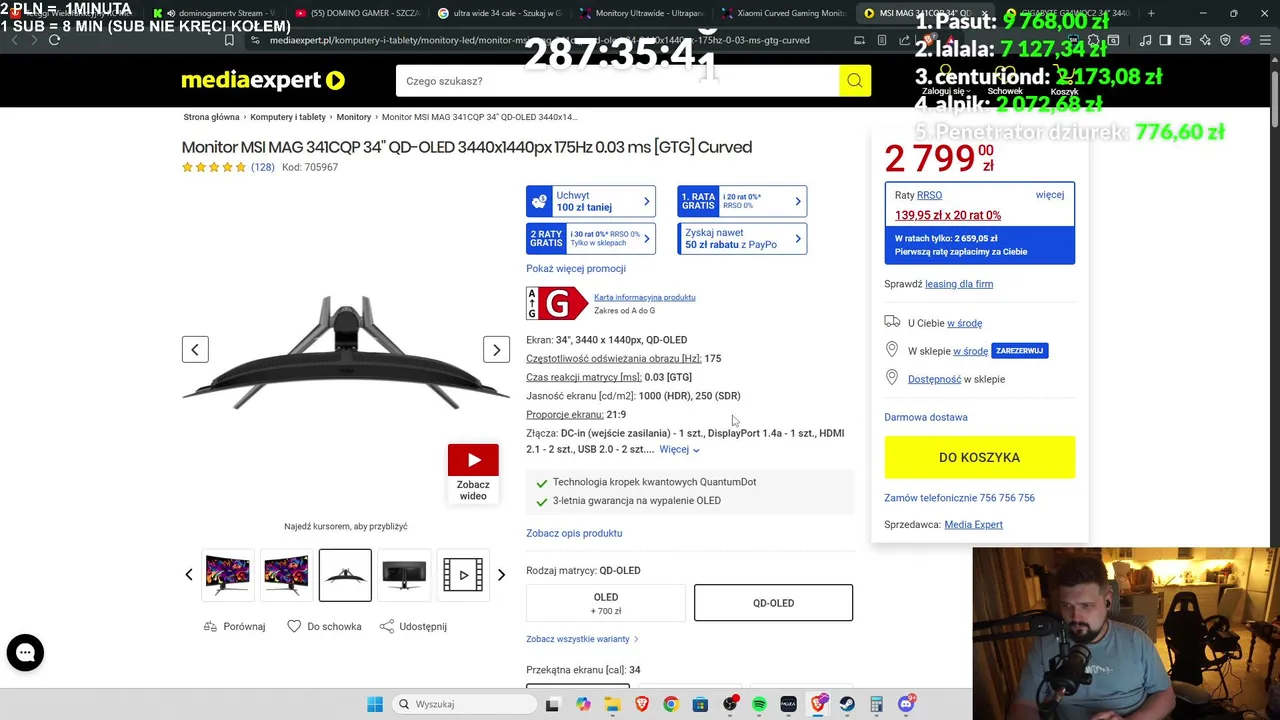Select the video filmstrip thumbnail
Screen dimensions: 1280x720
(462, 575)
